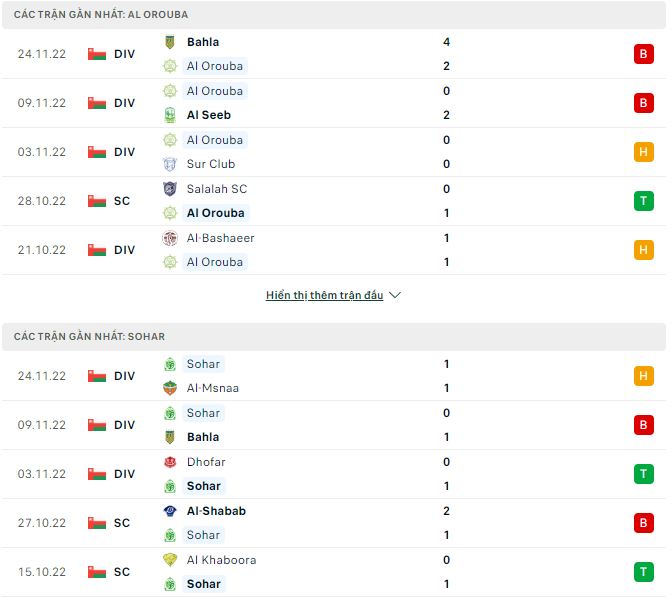The height and width of the screenshot is (599, 672).
Task: Expand more matches via 'Hiển thị thêm trận đấu'
Action: click(325, 296)
